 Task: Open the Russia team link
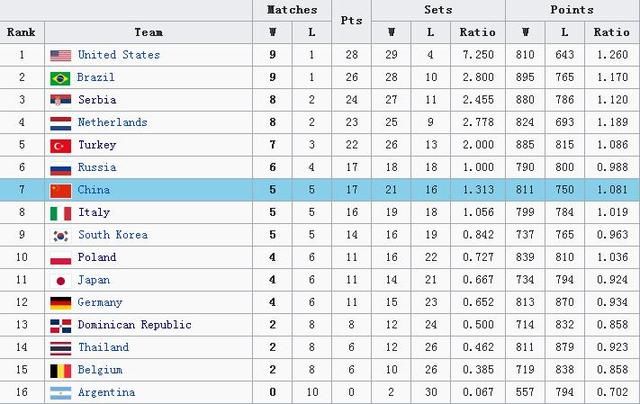coord(96,167)
